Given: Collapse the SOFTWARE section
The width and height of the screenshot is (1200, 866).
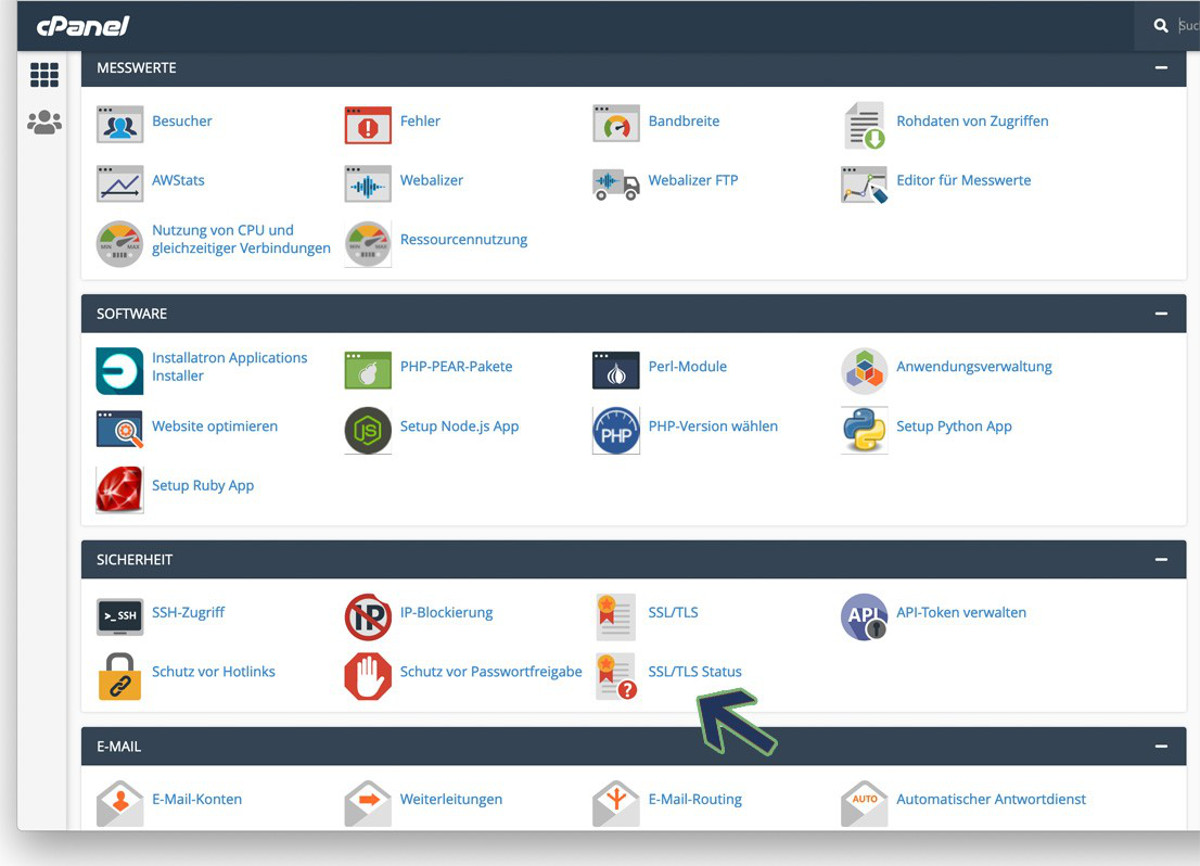Looking at the screenshot, I should click(1161, 314).
